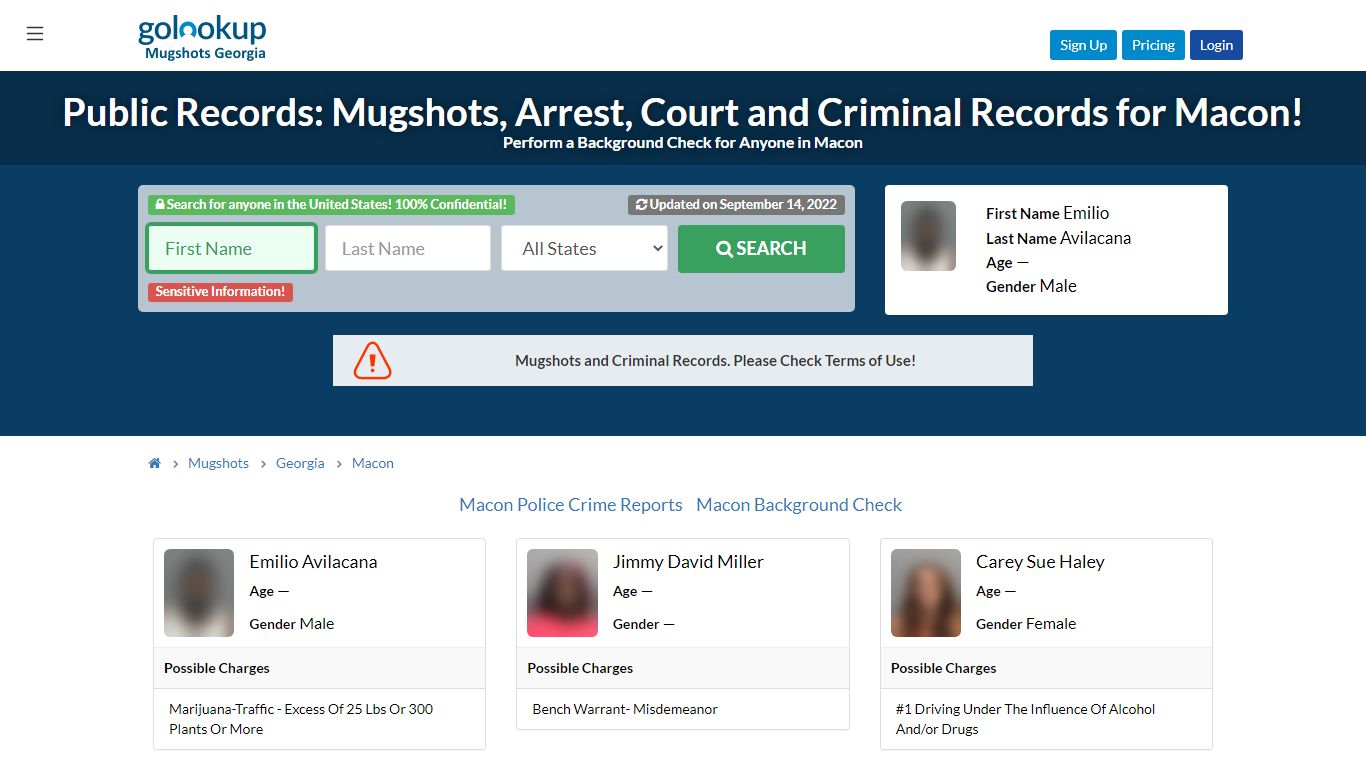Click the Marijuana-Traffic charge text
The image size is (1366, 768).
click(x=301, y=719)
